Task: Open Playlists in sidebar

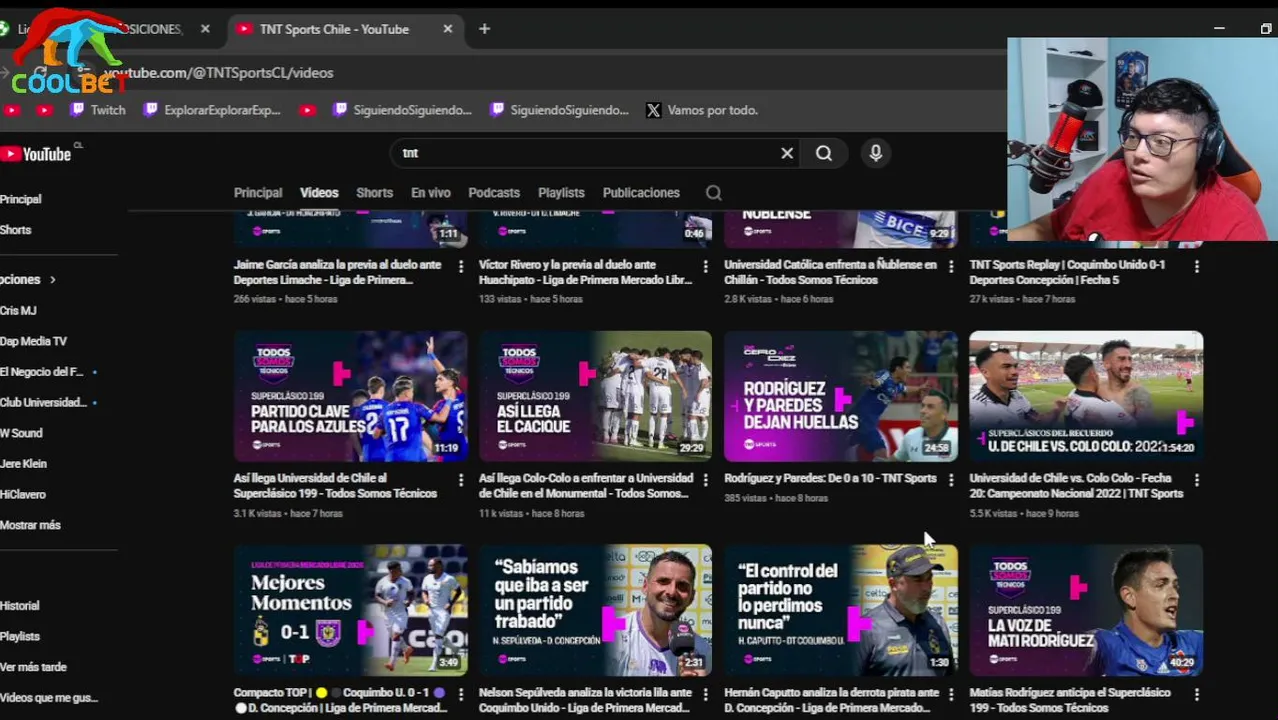Action: [x=20, y=636]
